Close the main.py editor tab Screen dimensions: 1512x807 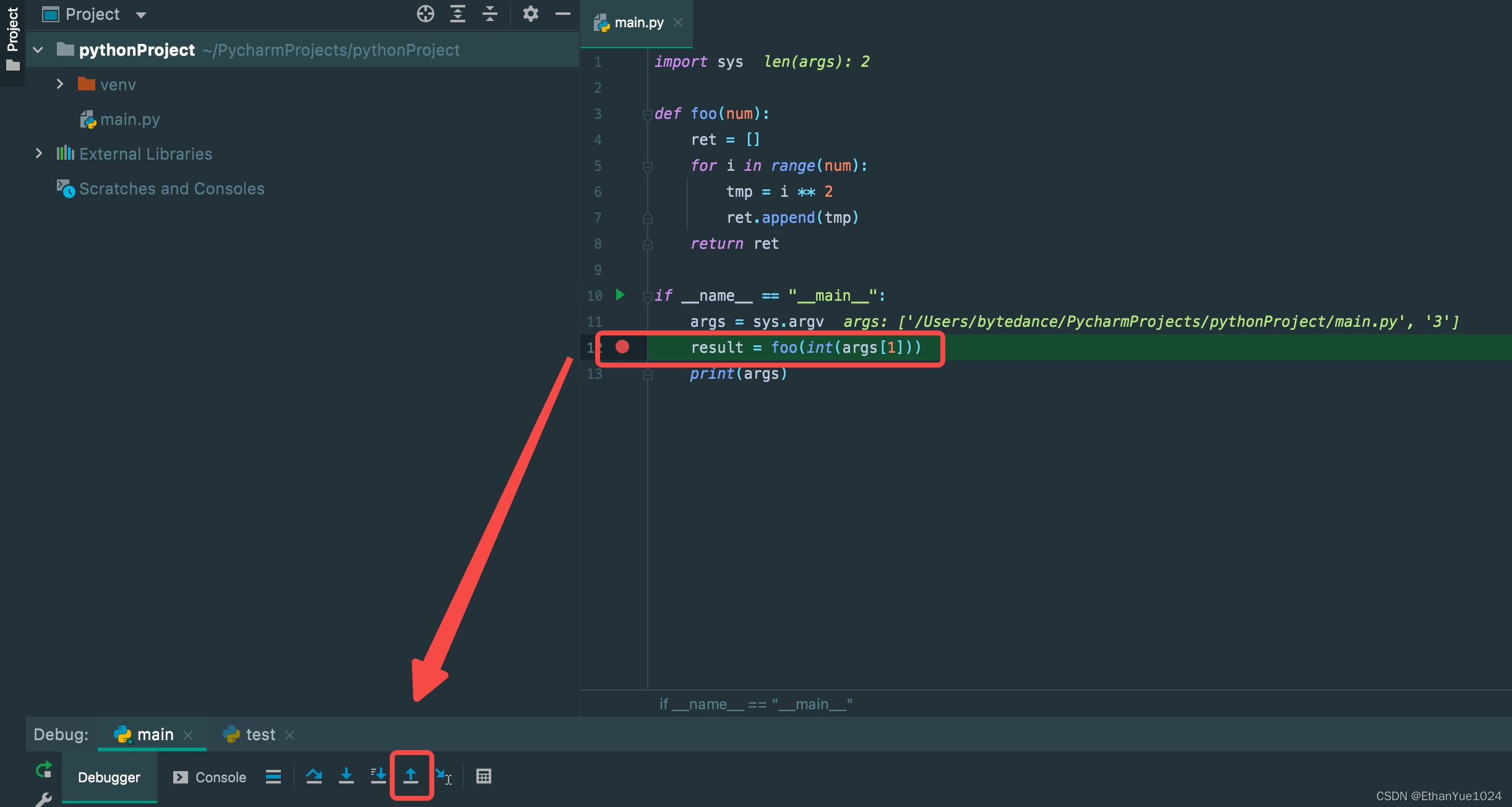point(678,23)
